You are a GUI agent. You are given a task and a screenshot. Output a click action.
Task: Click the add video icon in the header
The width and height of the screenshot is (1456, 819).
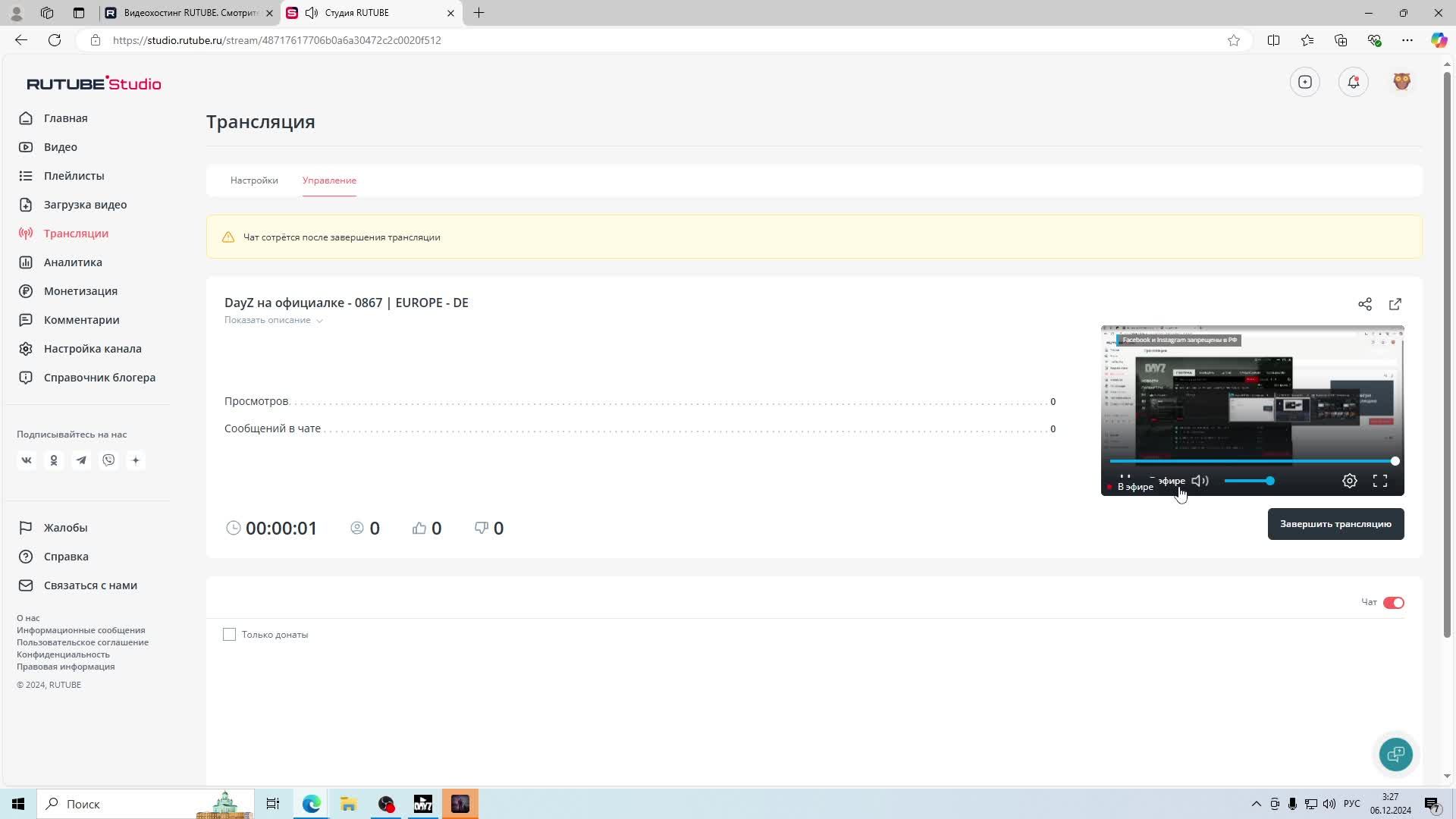(x=1305, y=82)
